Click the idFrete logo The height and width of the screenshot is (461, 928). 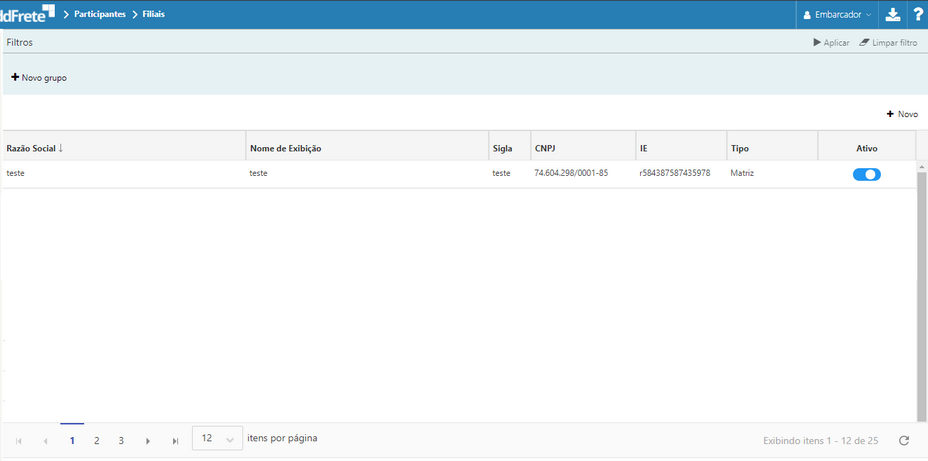tap(28, 13)
